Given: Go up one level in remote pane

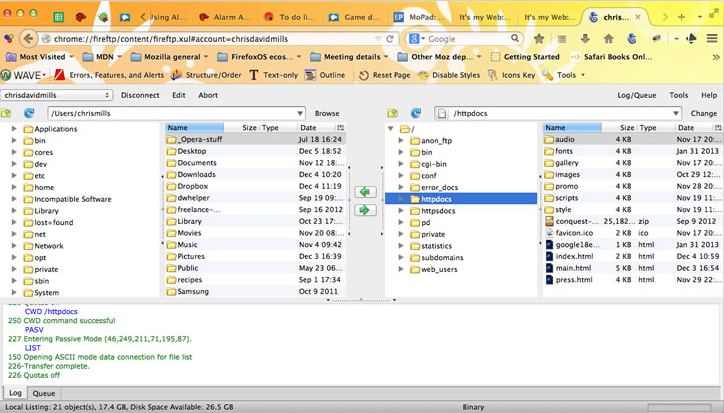Looking at the screenshot, I should pyautogui.click(x=393, y=114).
